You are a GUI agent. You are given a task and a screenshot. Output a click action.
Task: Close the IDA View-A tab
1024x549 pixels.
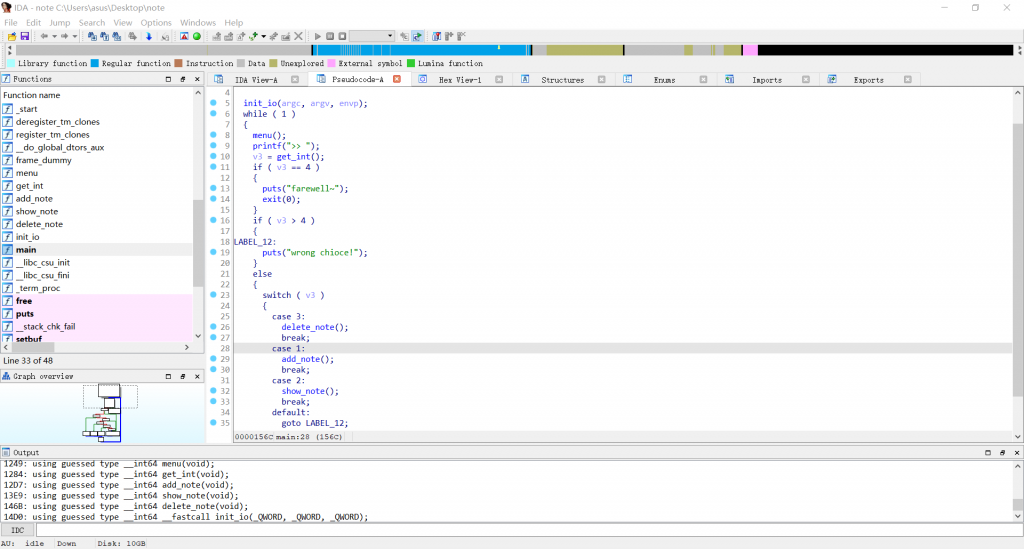tap(295, 80)
